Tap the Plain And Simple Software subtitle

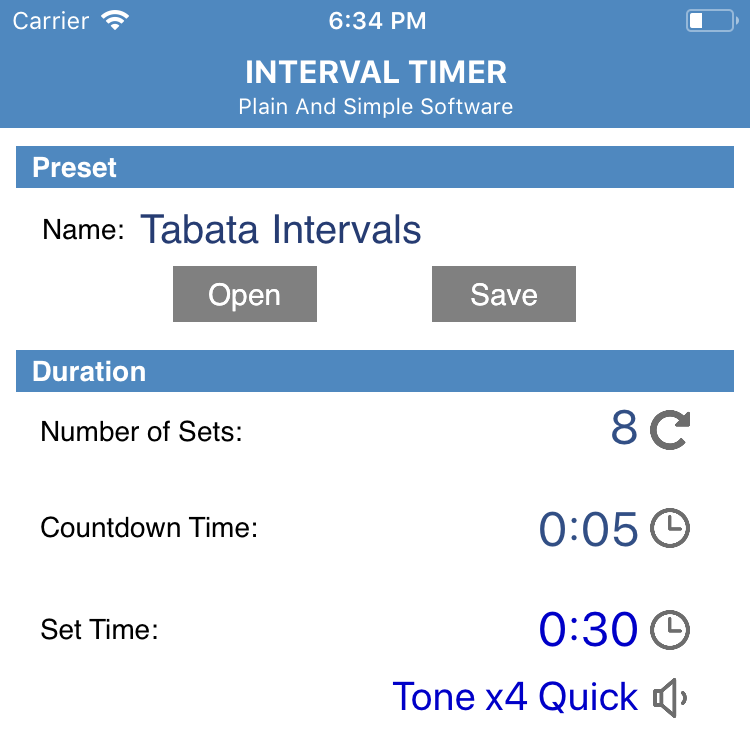point(376,106)
